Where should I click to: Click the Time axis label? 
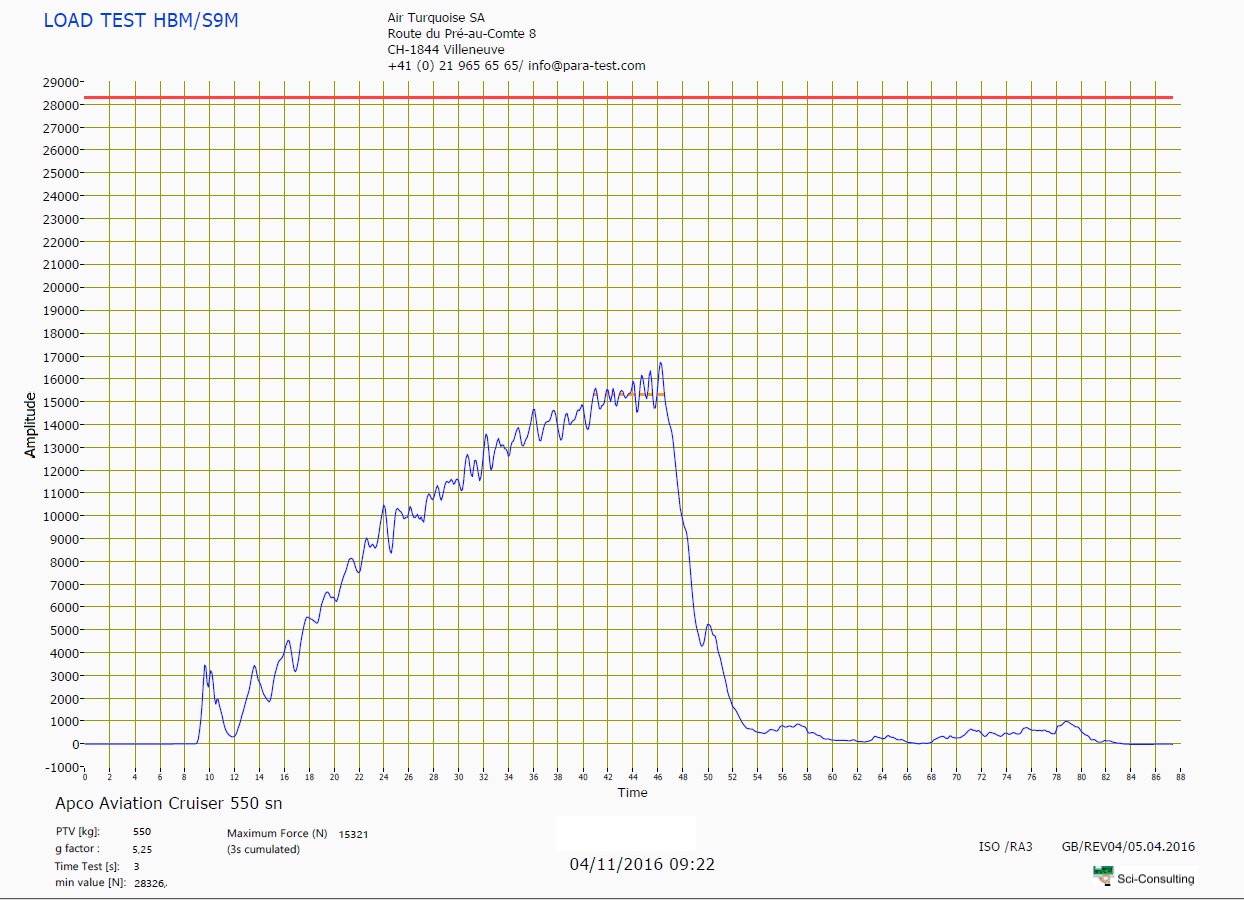pos(632,793)
